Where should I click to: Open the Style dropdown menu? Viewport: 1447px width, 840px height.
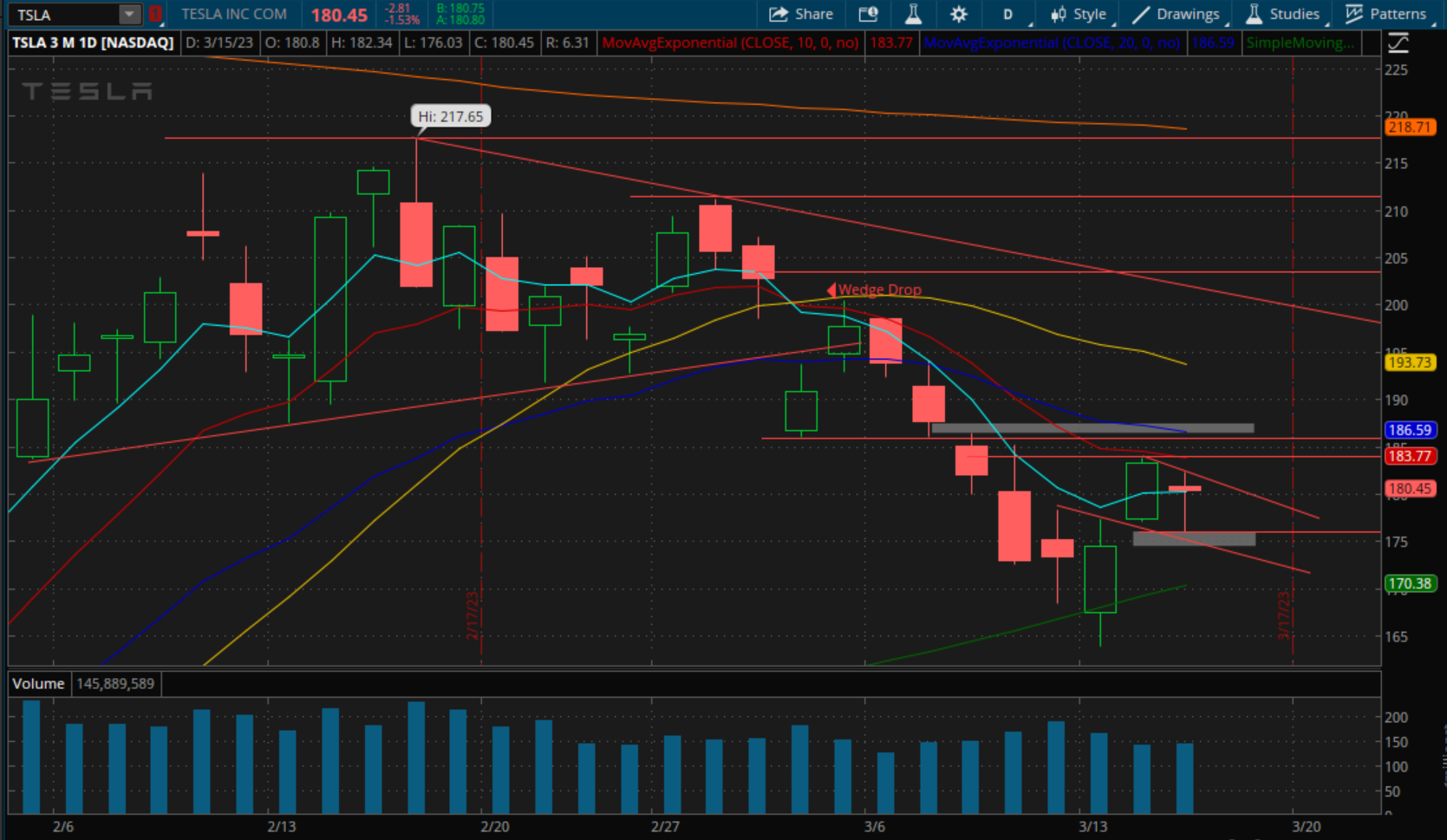coord(1079,14)
